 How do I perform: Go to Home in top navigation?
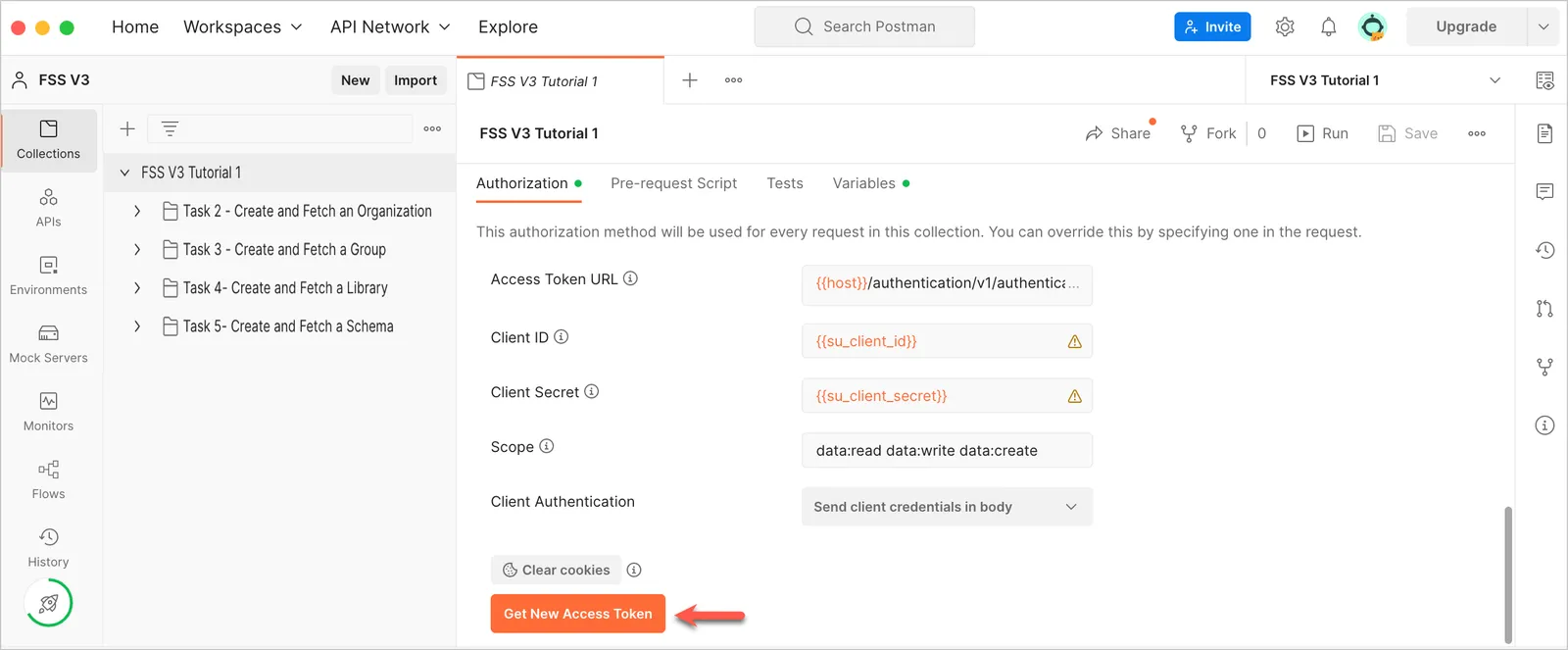click(x=135, y=26)
